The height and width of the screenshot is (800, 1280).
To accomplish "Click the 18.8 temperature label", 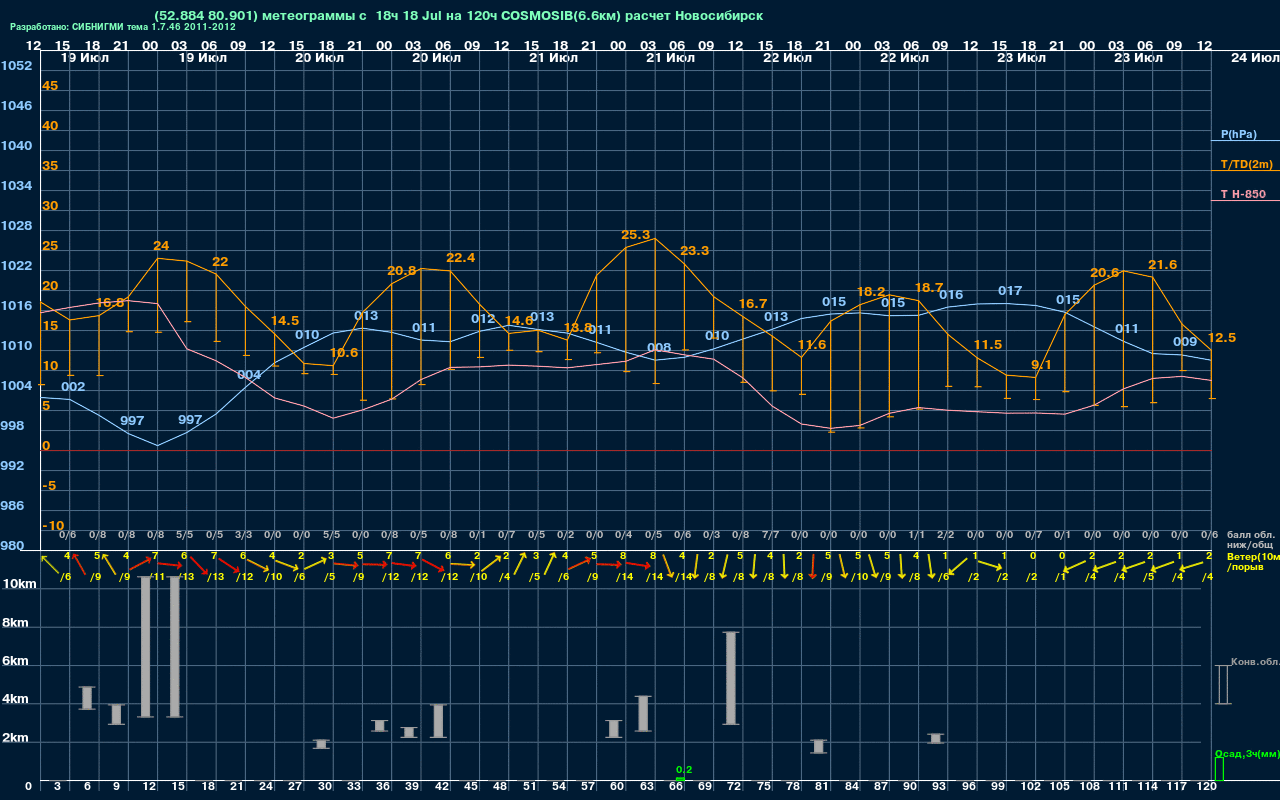I will [577, 328].
